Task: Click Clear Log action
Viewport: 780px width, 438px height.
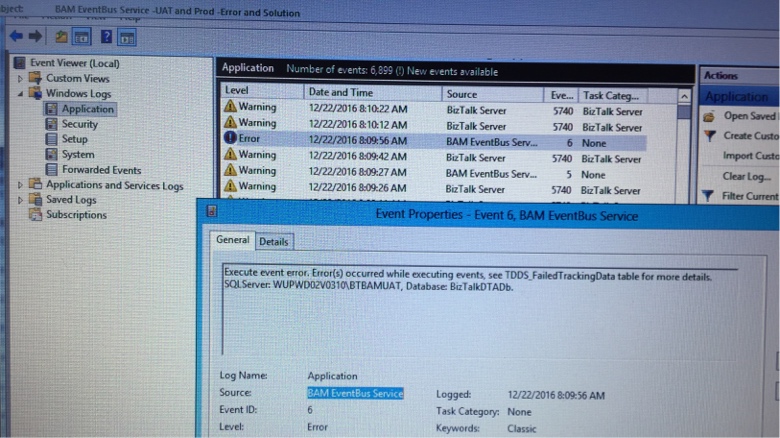Action: coord(747,176)
